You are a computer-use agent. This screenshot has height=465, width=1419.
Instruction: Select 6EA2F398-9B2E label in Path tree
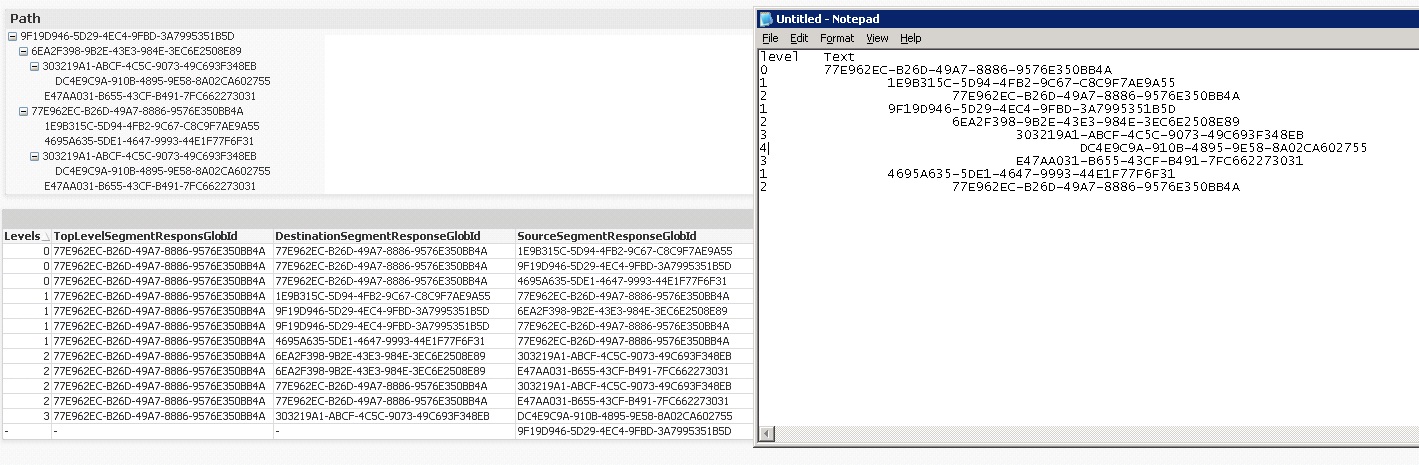click(136, 51)
